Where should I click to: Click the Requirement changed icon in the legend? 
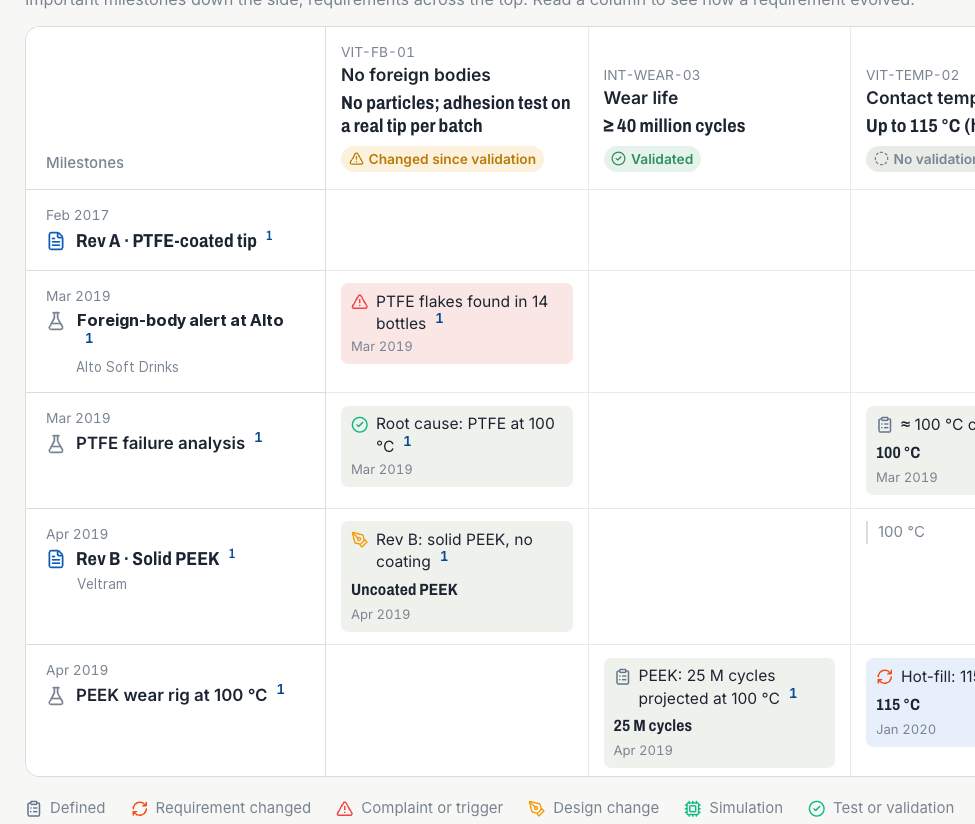[139, 808]
